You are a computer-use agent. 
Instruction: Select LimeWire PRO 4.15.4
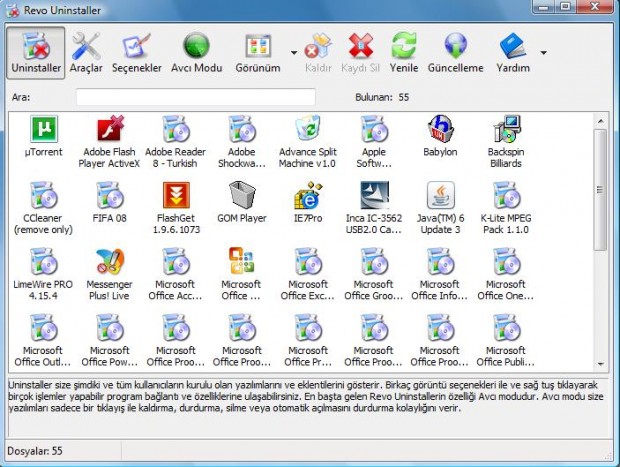click(x=43, y=274)
